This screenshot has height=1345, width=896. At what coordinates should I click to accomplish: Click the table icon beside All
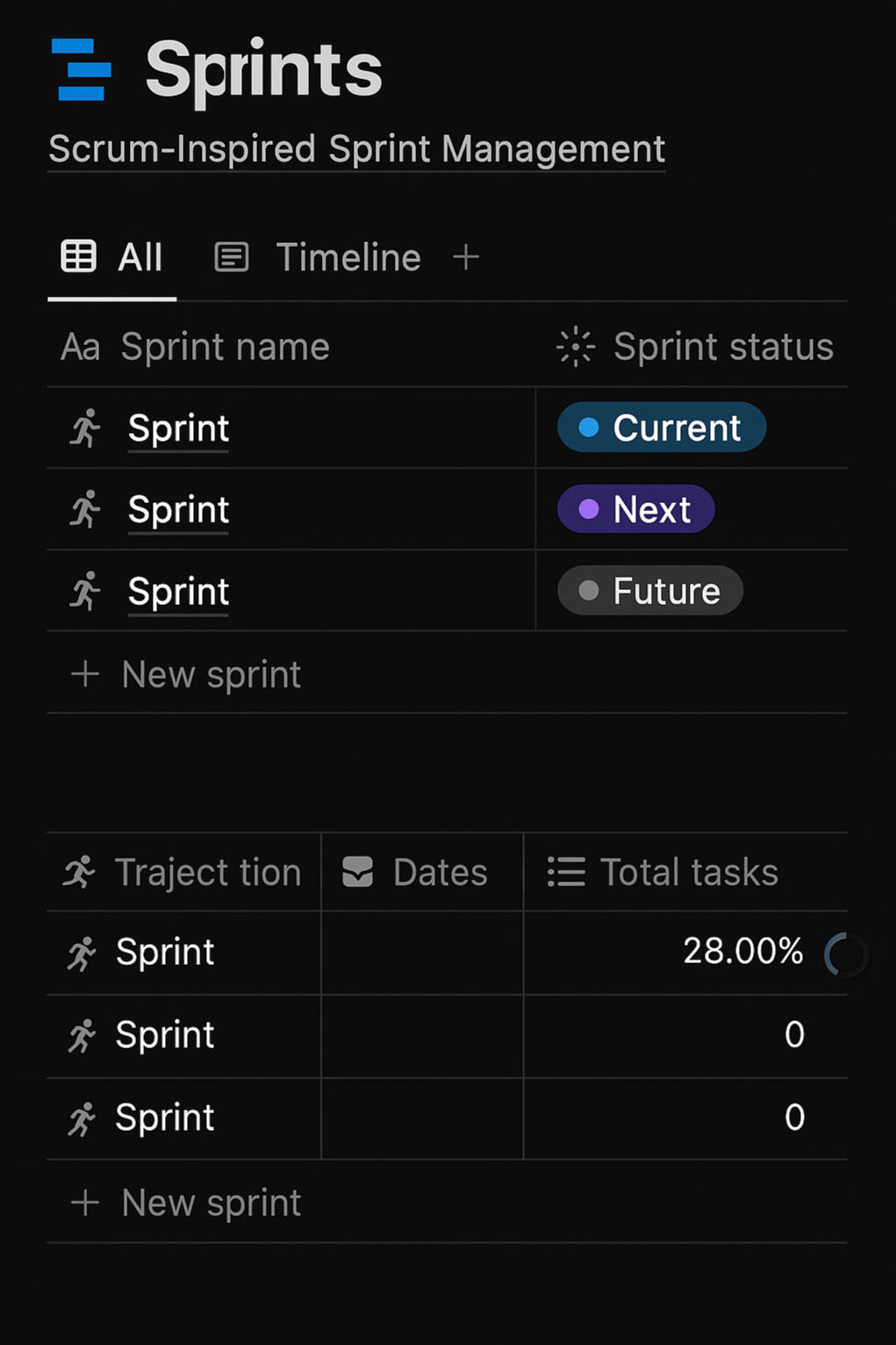coord(78,257)
